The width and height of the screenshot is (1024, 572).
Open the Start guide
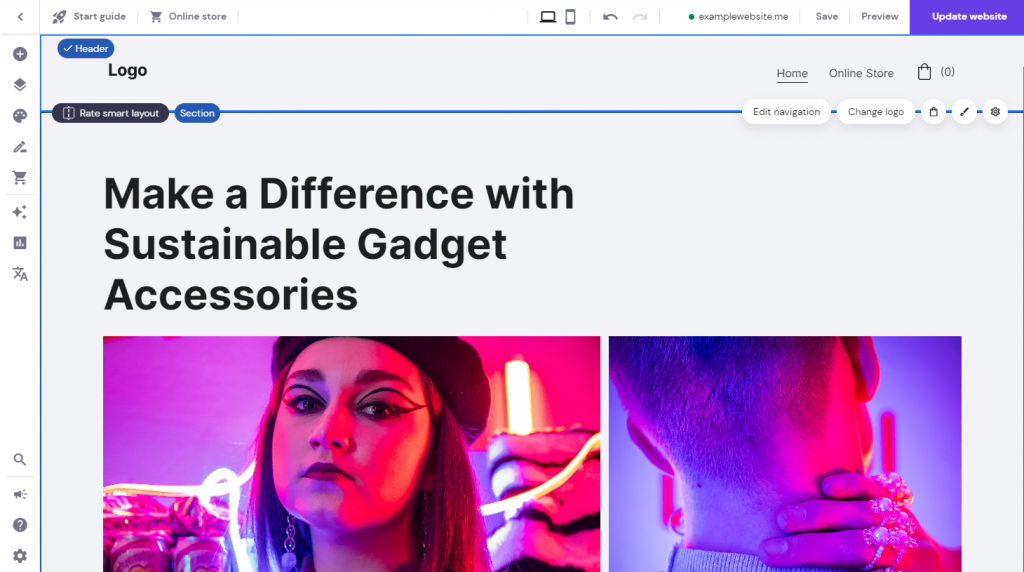(89, 16)
